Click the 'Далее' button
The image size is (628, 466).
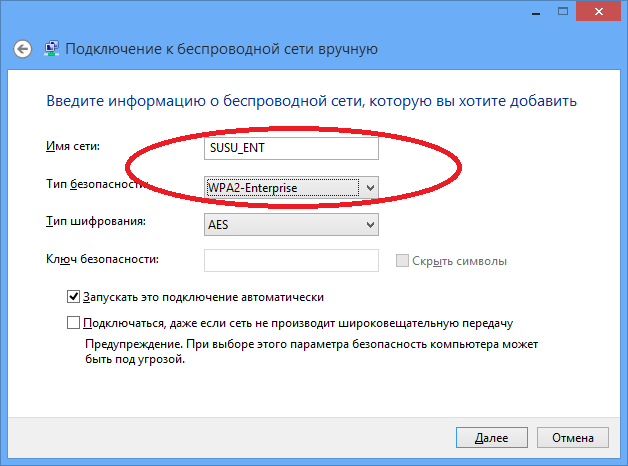[x=492, y=438]
